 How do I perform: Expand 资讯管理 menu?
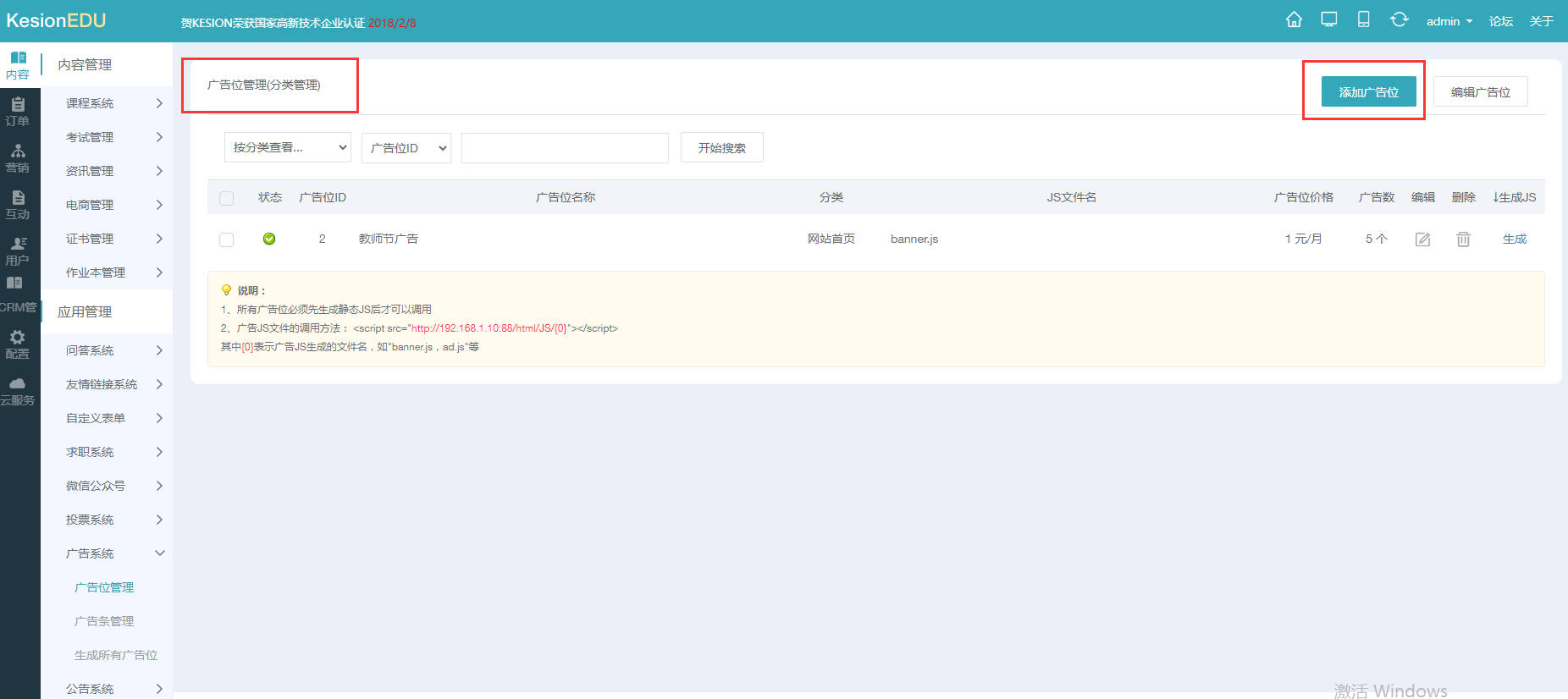point(107,171)
